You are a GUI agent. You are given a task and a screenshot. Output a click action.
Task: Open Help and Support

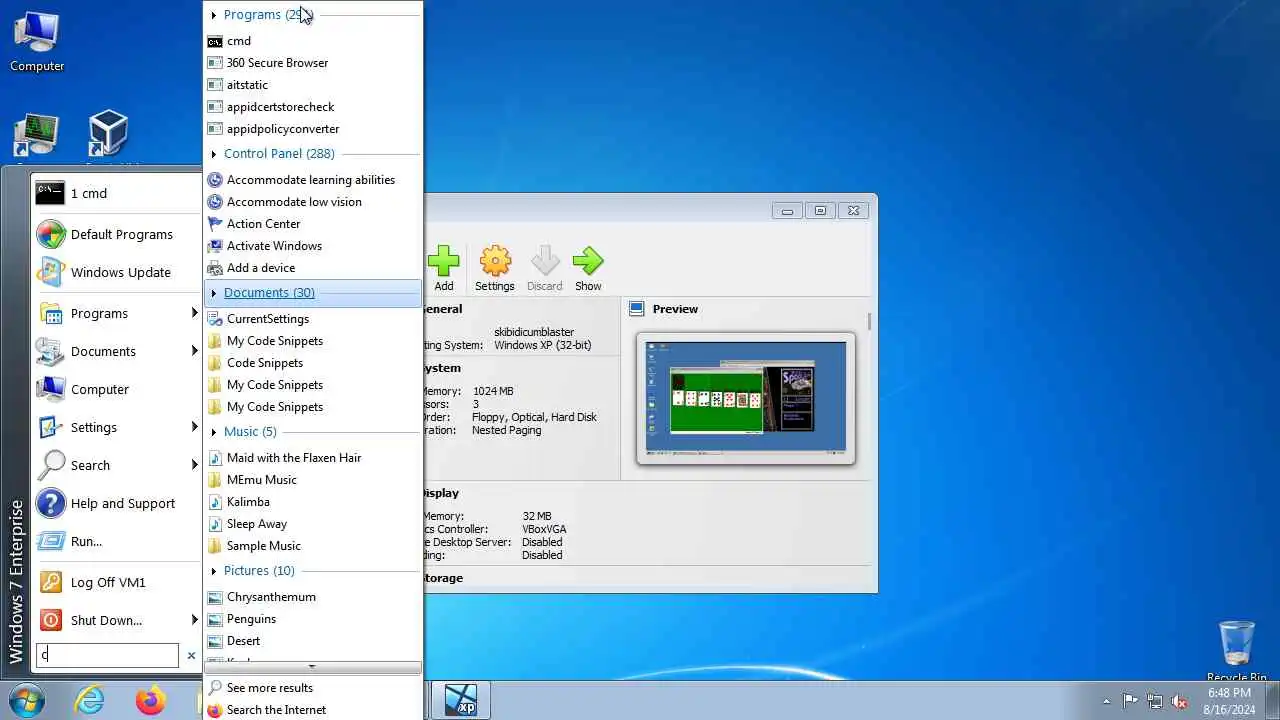tap(117, 503)
